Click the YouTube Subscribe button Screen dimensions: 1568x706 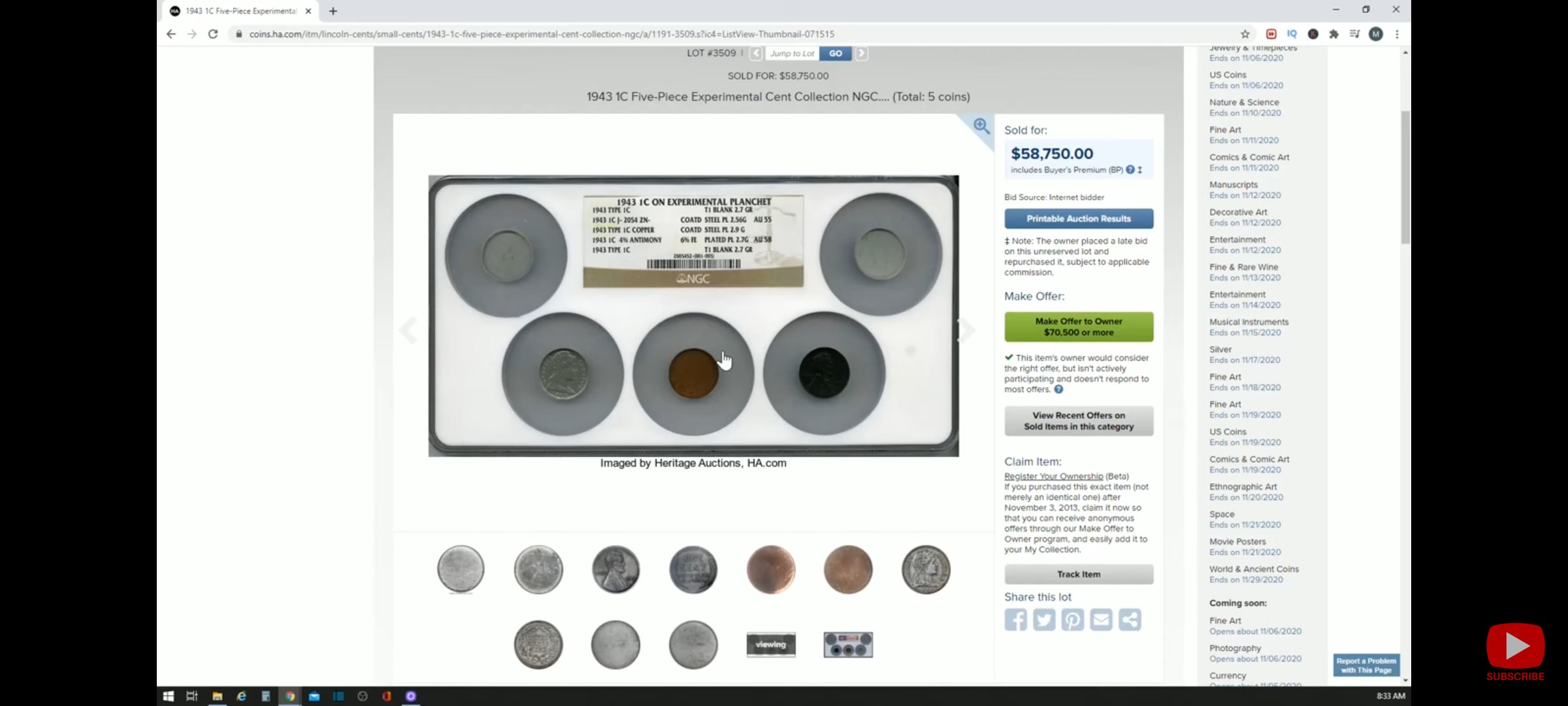click(x=1515, y=652)
